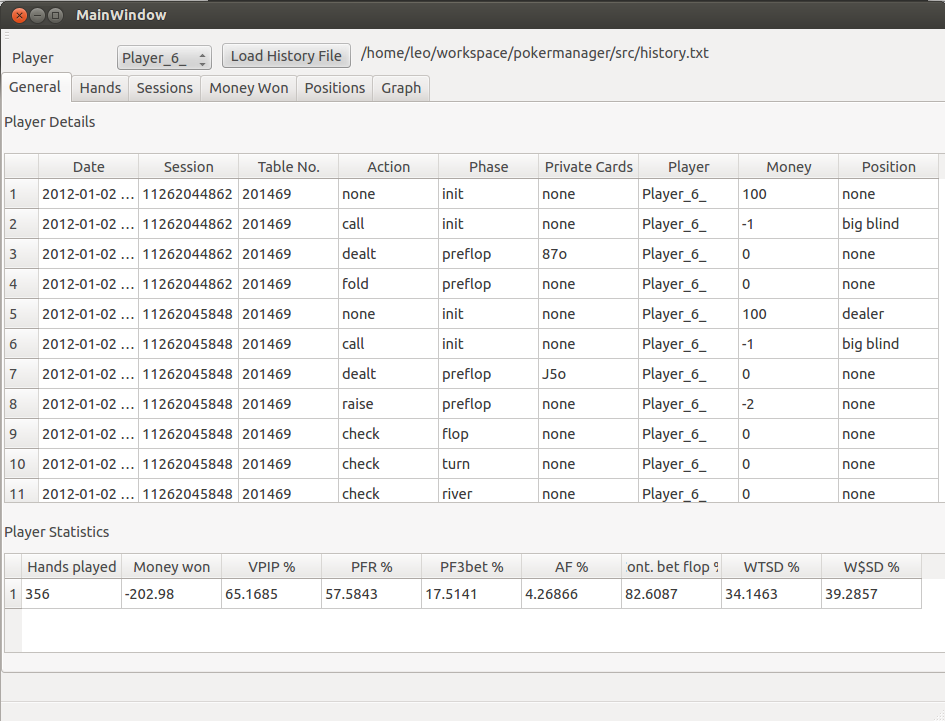Screen dimensions: 945x721
Task: Click the Player column header in details table
Action: 689,166
